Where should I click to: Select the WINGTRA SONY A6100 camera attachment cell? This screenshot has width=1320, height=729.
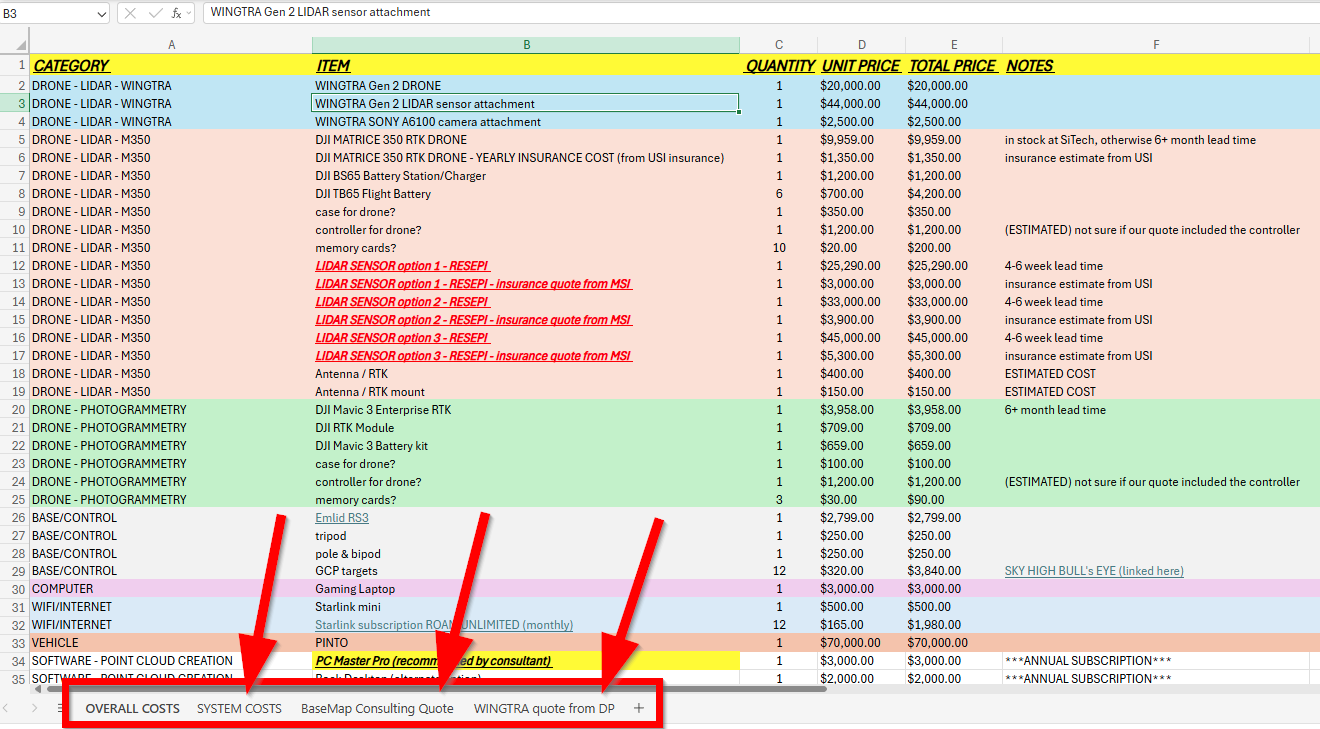(x=526, y=121)
